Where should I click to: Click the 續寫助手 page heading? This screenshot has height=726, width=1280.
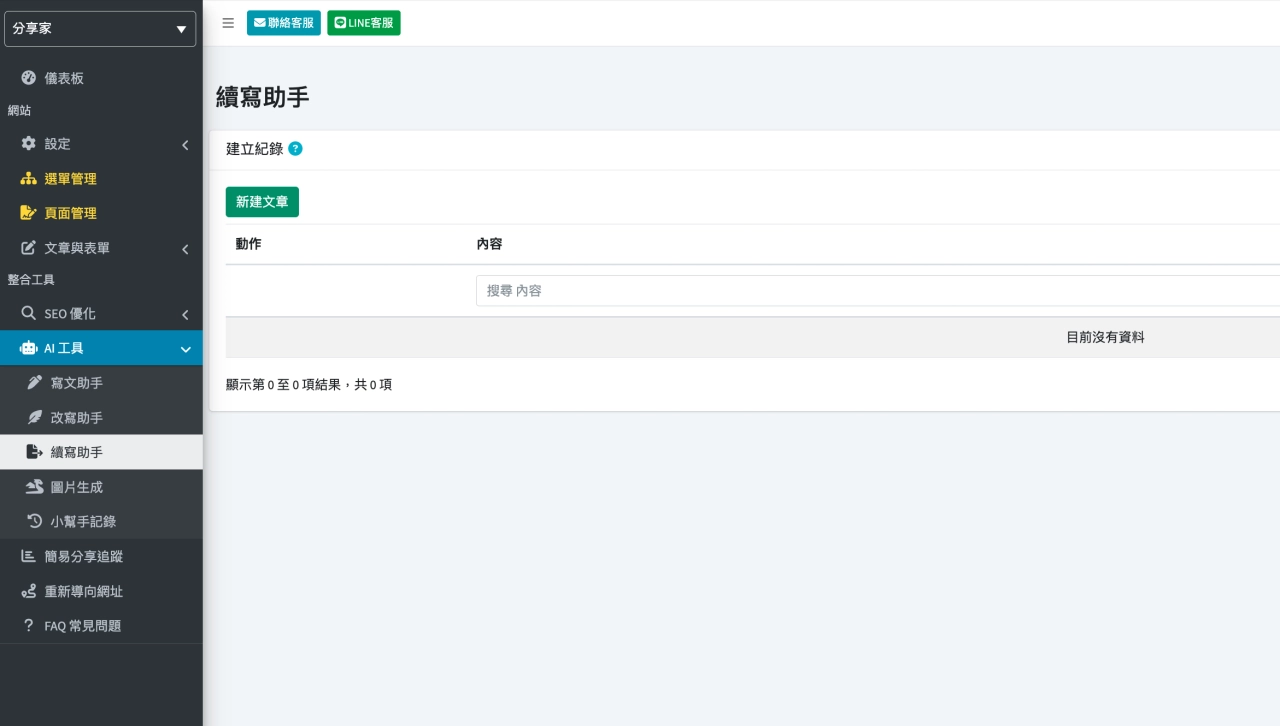263,97
